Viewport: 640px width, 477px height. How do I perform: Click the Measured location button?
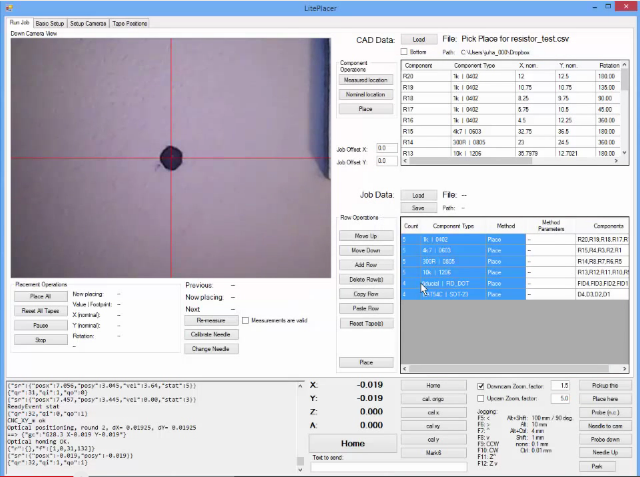point(364,80)
